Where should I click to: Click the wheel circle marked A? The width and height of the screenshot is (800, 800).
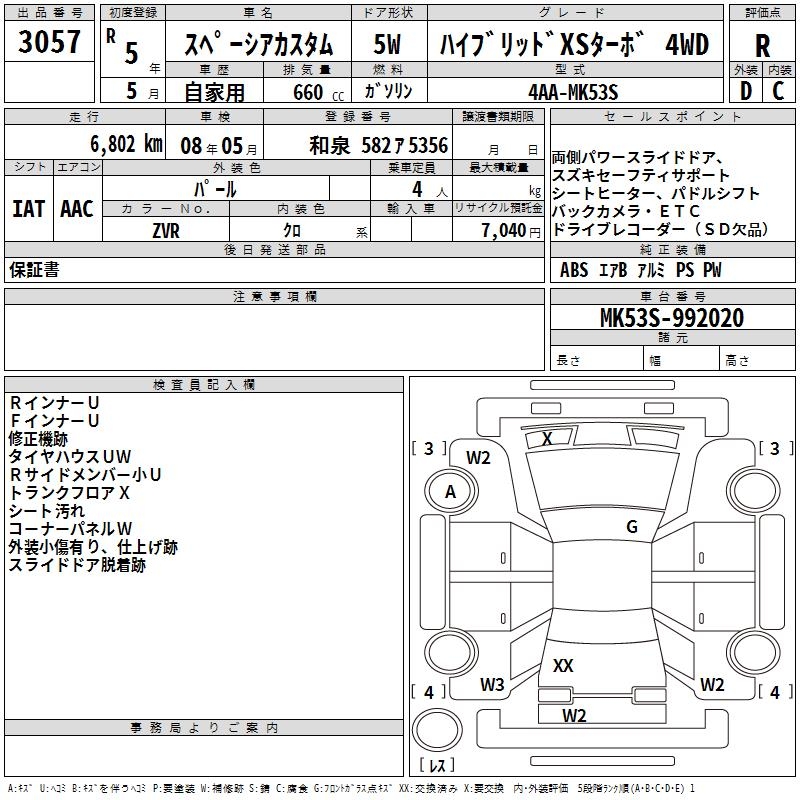(x=450, y=492)
